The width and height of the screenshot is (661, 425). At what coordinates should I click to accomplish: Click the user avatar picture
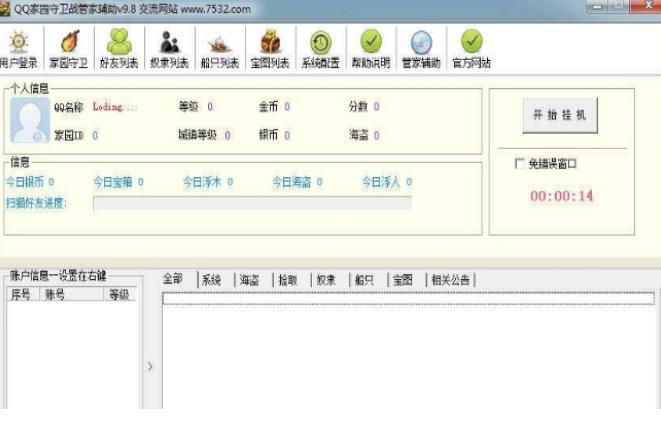tap(30, 120)
